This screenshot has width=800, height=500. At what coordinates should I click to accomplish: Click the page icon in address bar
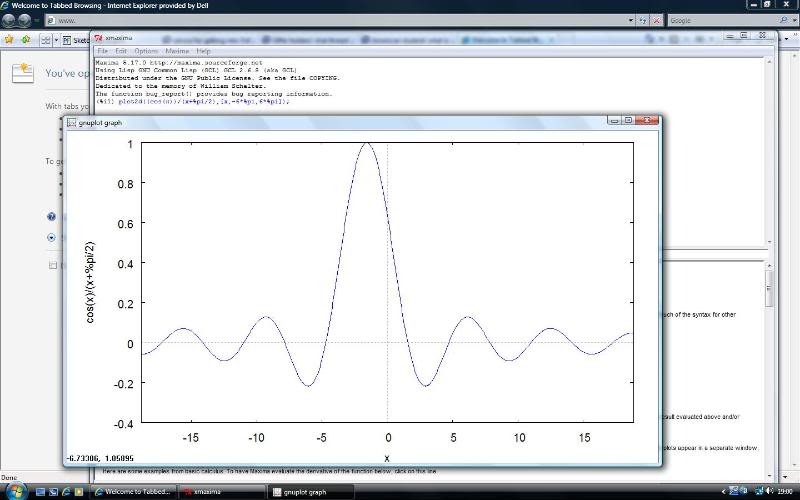pos(52,20)
